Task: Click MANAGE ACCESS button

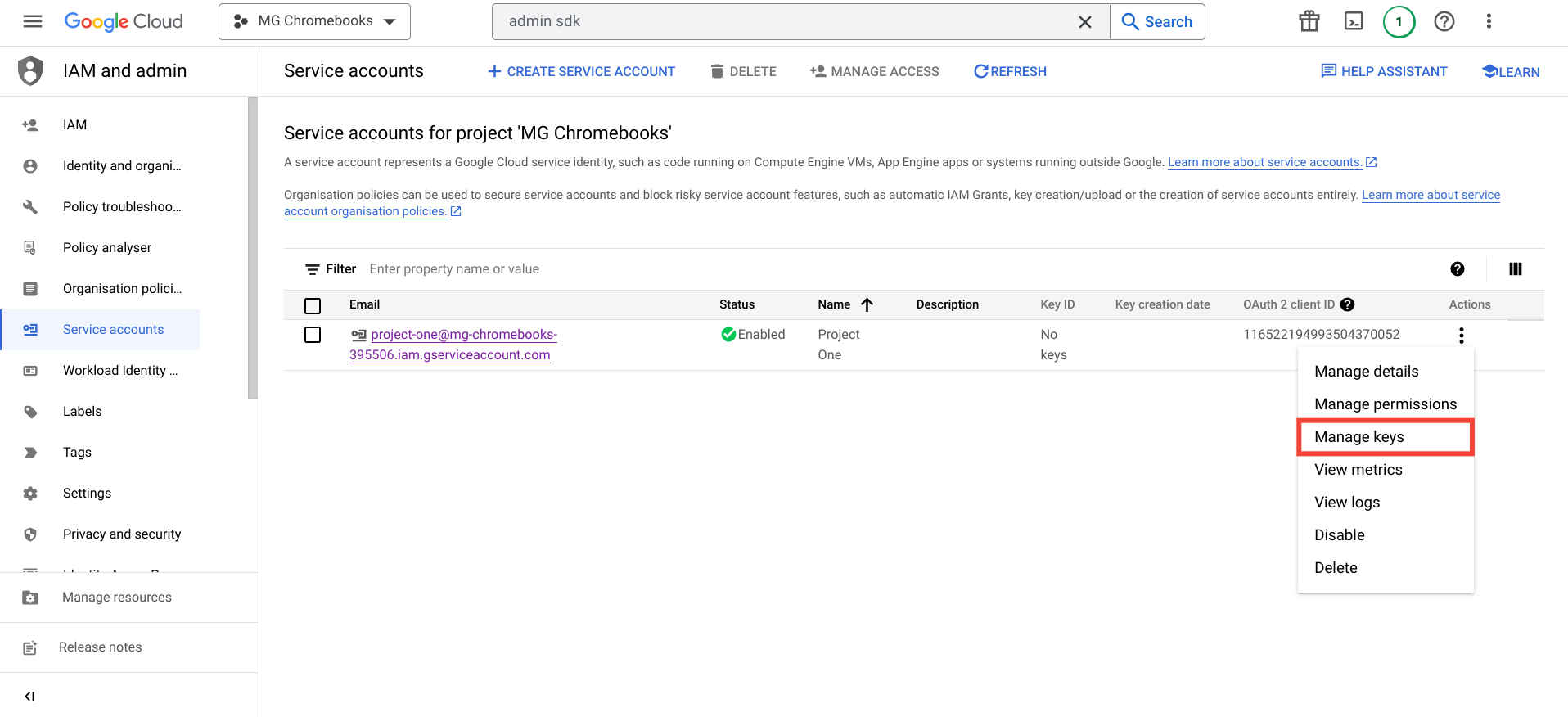Action: pyautogui.click(x=874, y=71)
